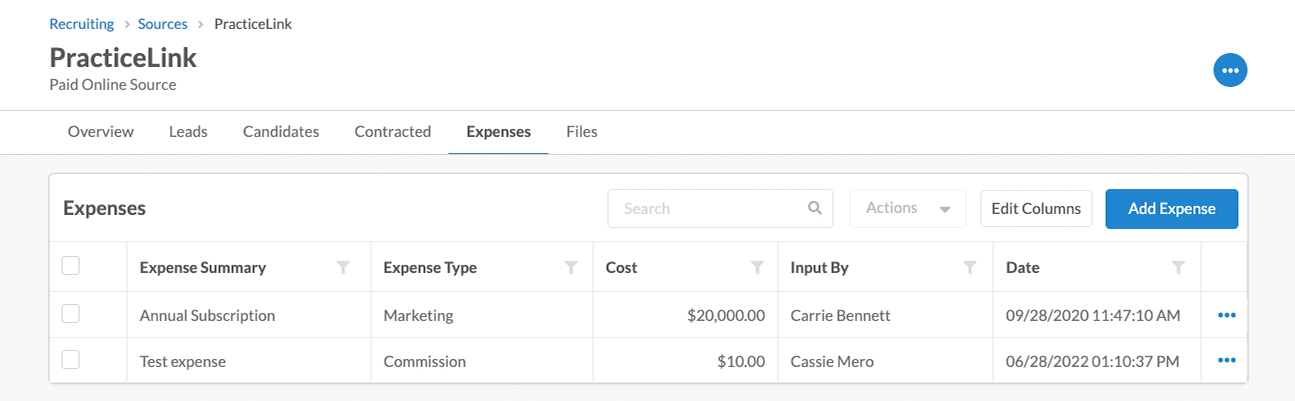Click the Add Expense button

tap(1172, 209)
